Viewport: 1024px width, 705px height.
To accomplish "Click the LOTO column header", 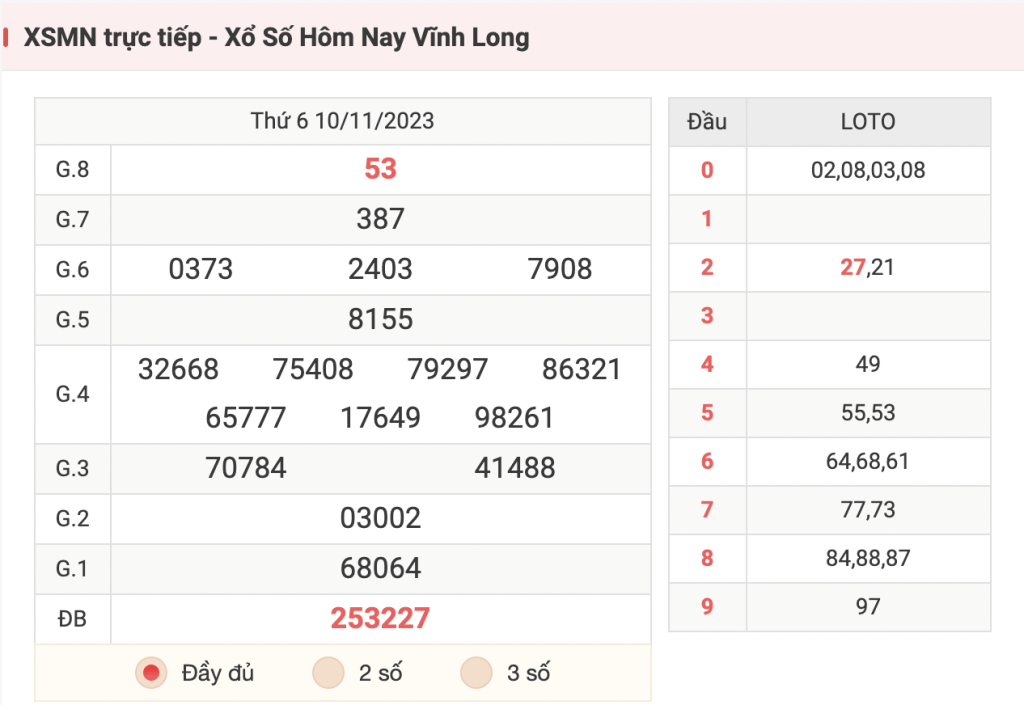I will point(868,121).
